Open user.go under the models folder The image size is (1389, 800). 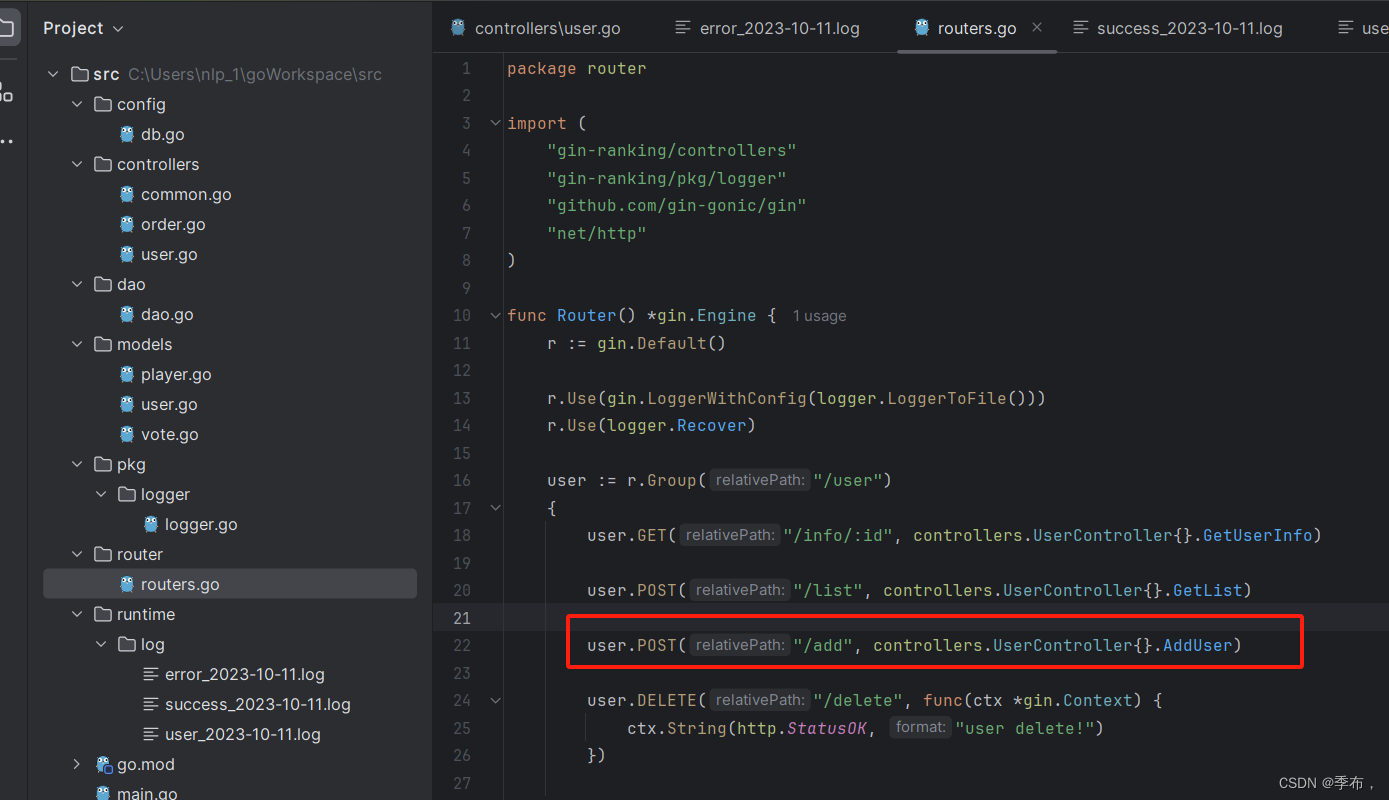169,404
